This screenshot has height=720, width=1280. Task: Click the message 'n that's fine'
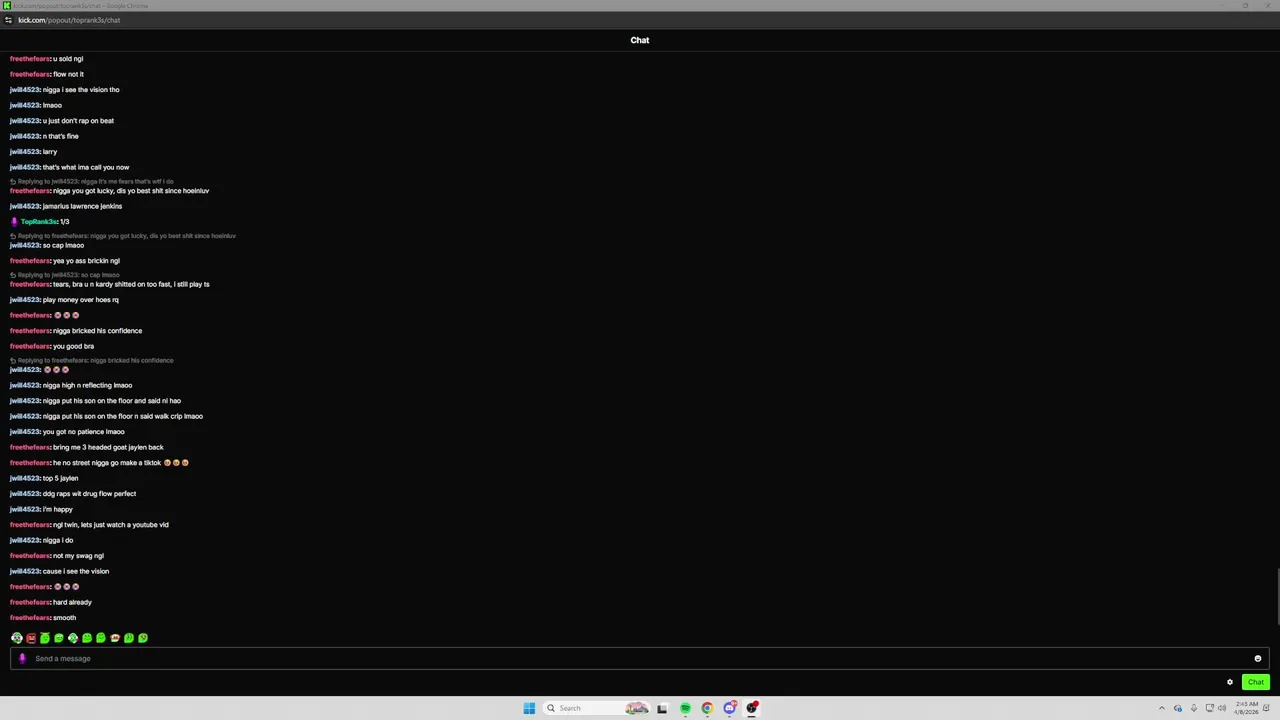(60, 136)
